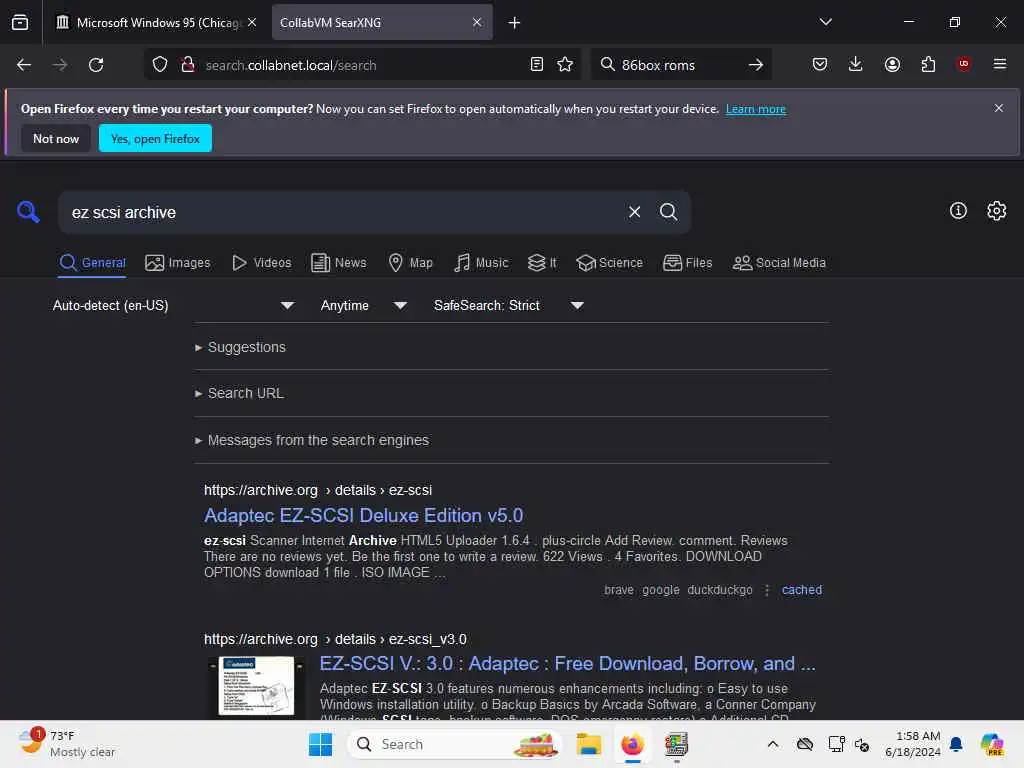1024x768 pixels.
Task: Open Firefox account icon
Action: click(892, 64)
